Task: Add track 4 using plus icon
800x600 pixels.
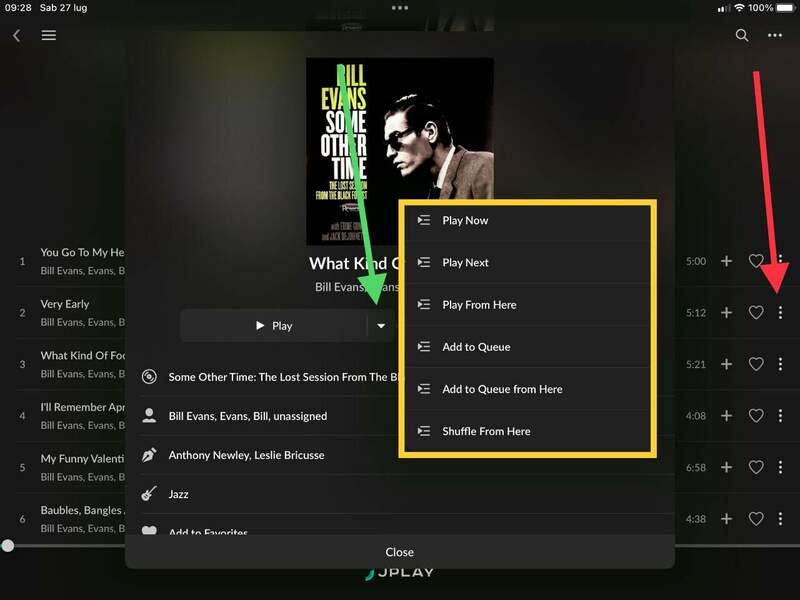Action: (727, 416)
